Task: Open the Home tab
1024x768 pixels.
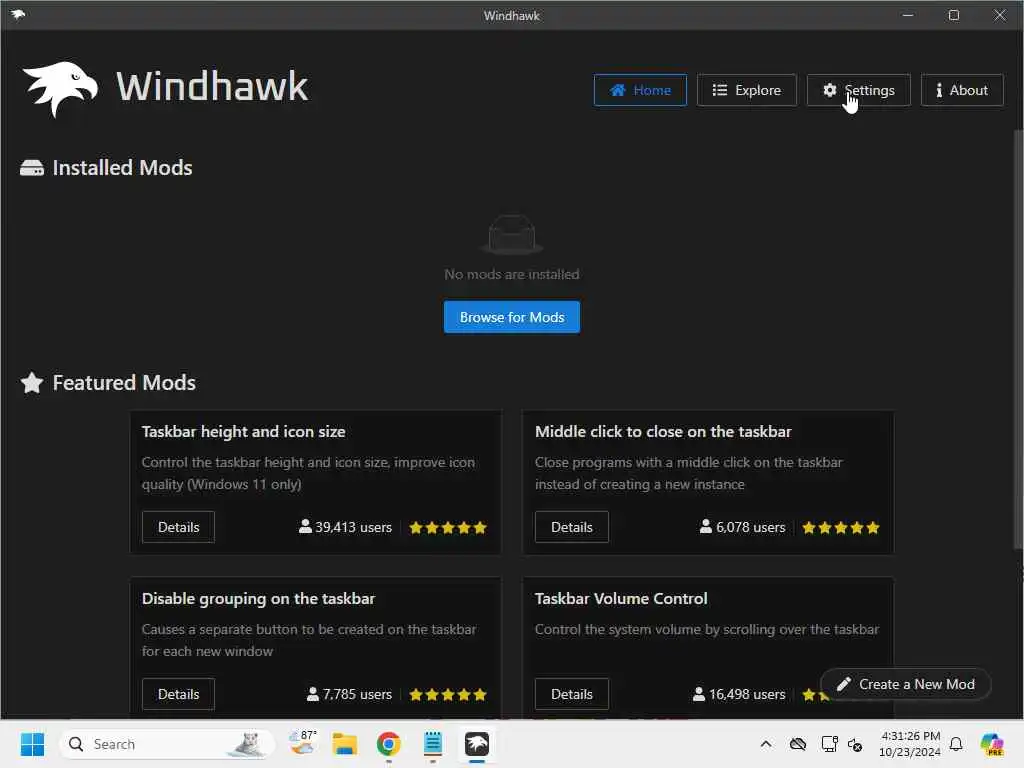Action: coord(640,90)
